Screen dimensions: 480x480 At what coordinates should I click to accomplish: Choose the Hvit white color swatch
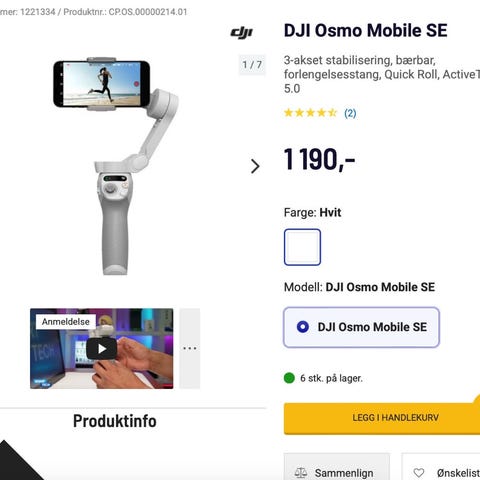[302, 247]
